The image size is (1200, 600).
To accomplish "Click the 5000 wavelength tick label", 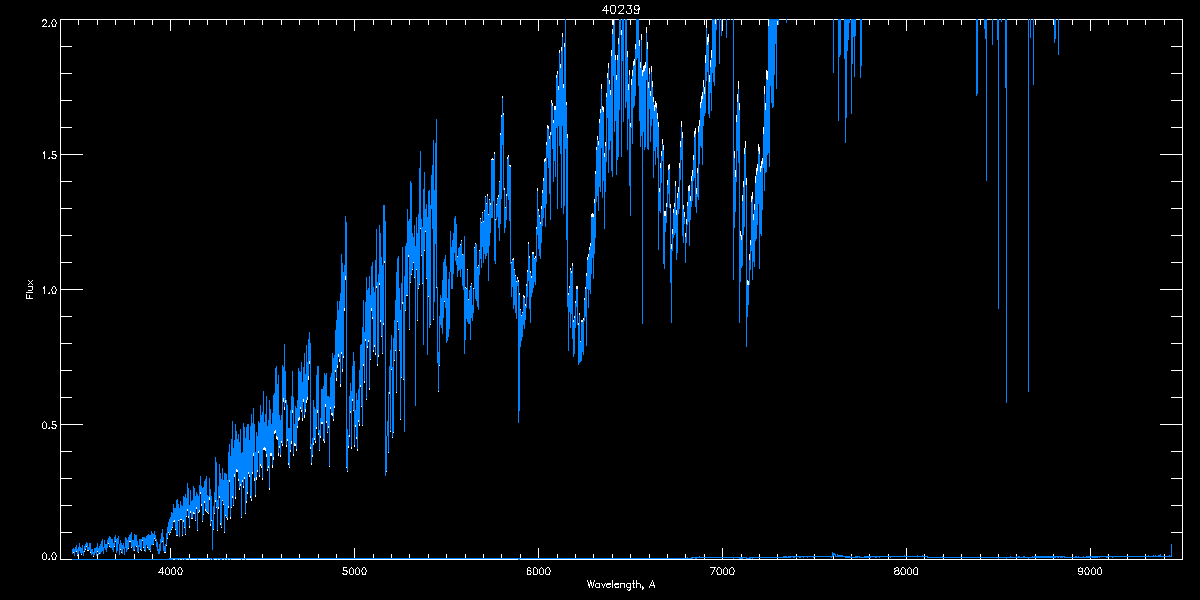I will 354,572.
